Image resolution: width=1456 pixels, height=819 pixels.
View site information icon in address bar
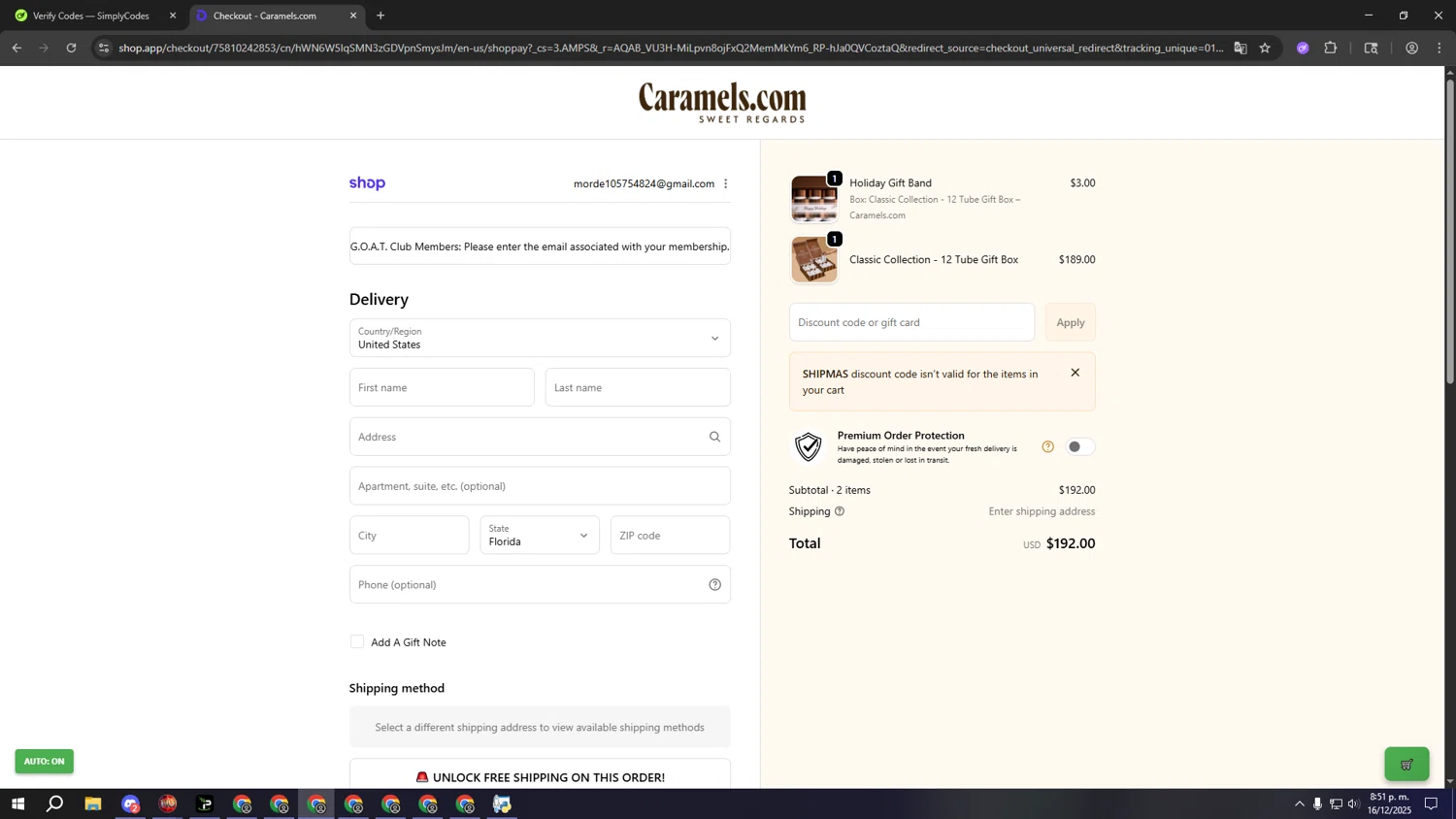pos(104,48)
